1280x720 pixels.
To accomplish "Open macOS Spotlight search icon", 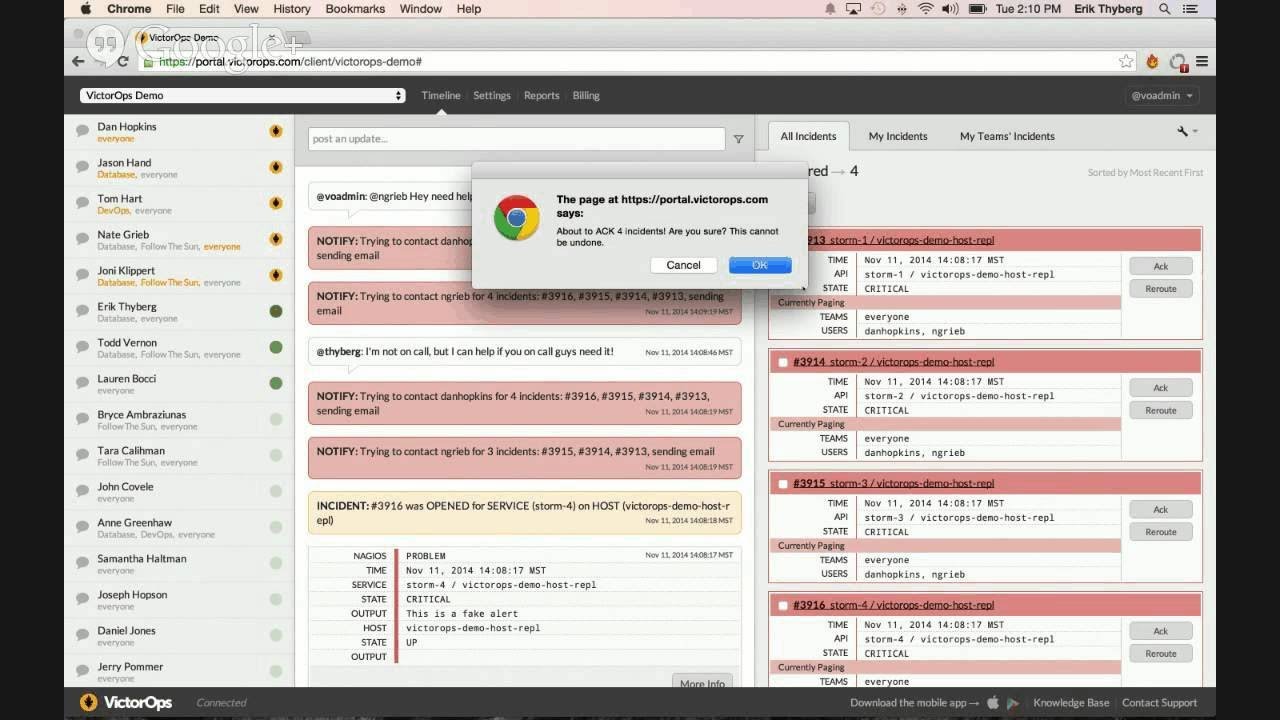I will (x=1165, y=9).
